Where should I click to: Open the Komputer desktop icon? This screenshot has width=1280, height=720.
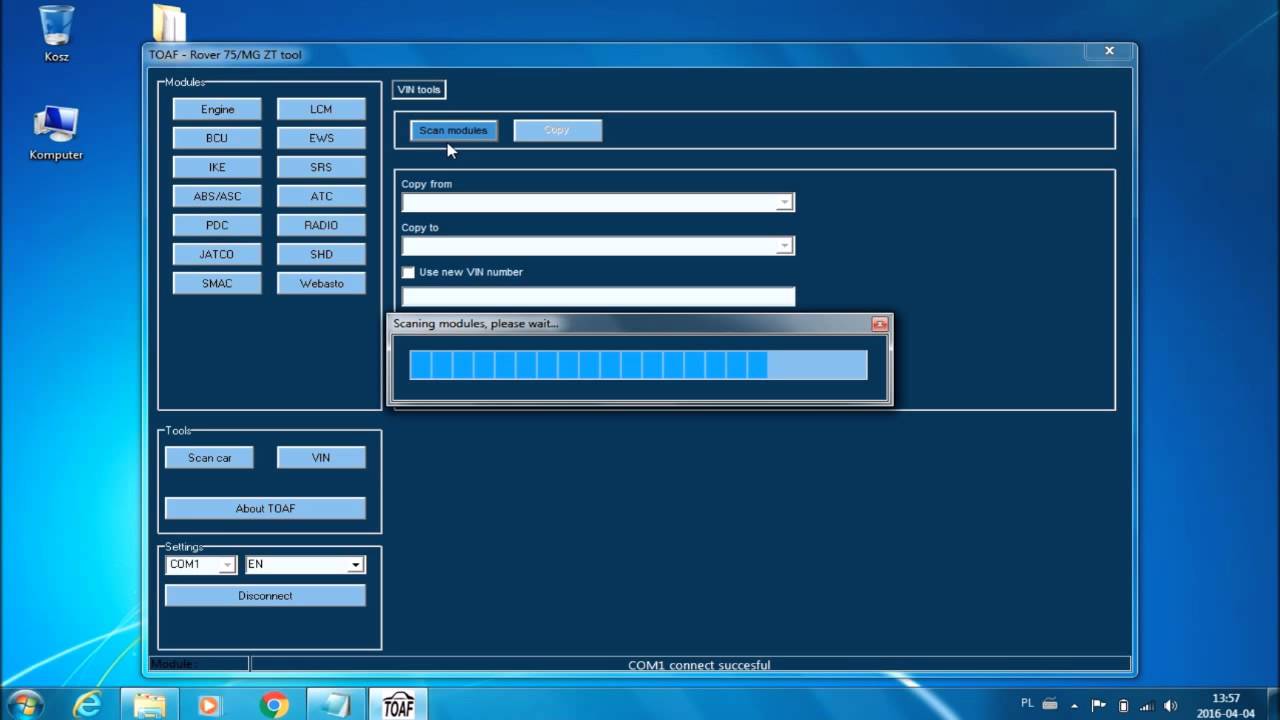[x=56, y=132]
